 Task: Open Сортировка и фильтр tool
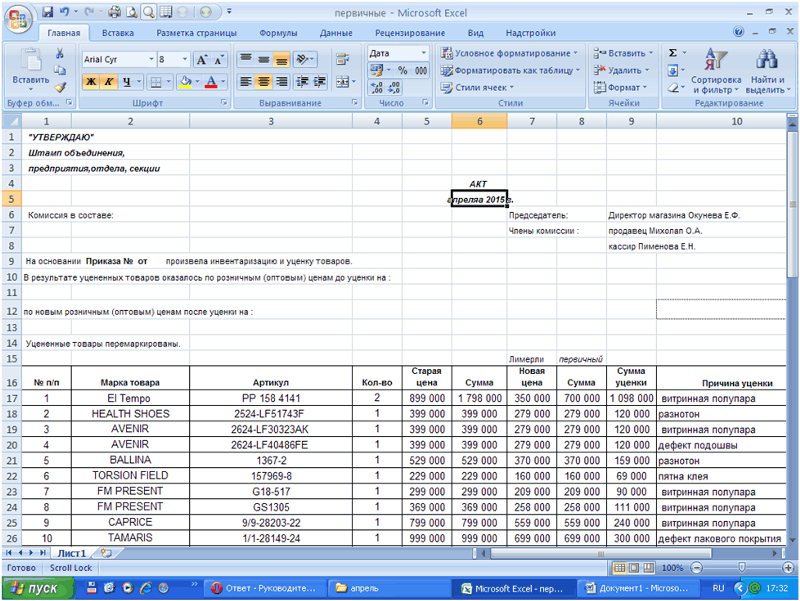click(716, 71)
